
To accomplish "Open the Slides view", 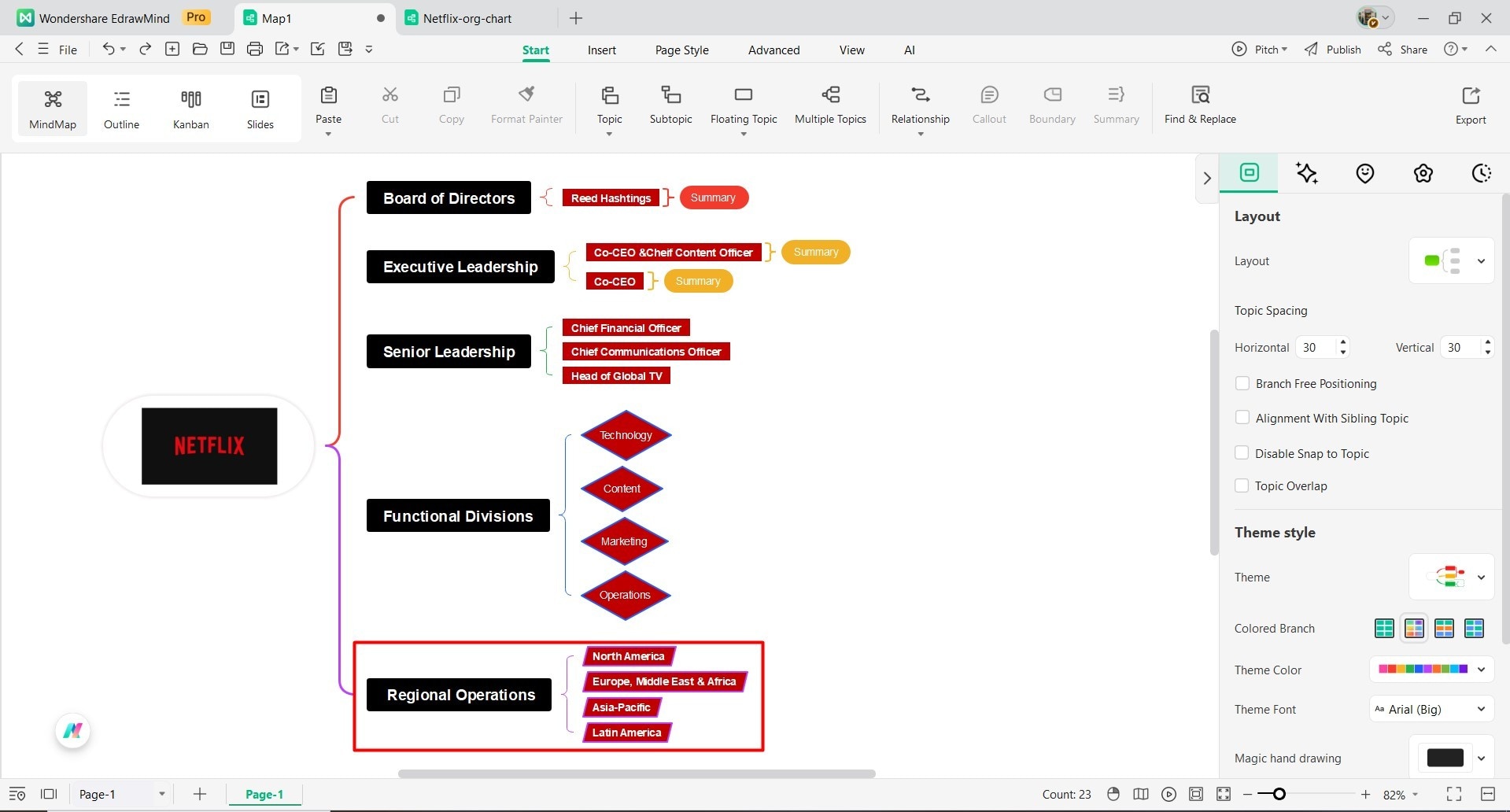I will coord(260,109).
